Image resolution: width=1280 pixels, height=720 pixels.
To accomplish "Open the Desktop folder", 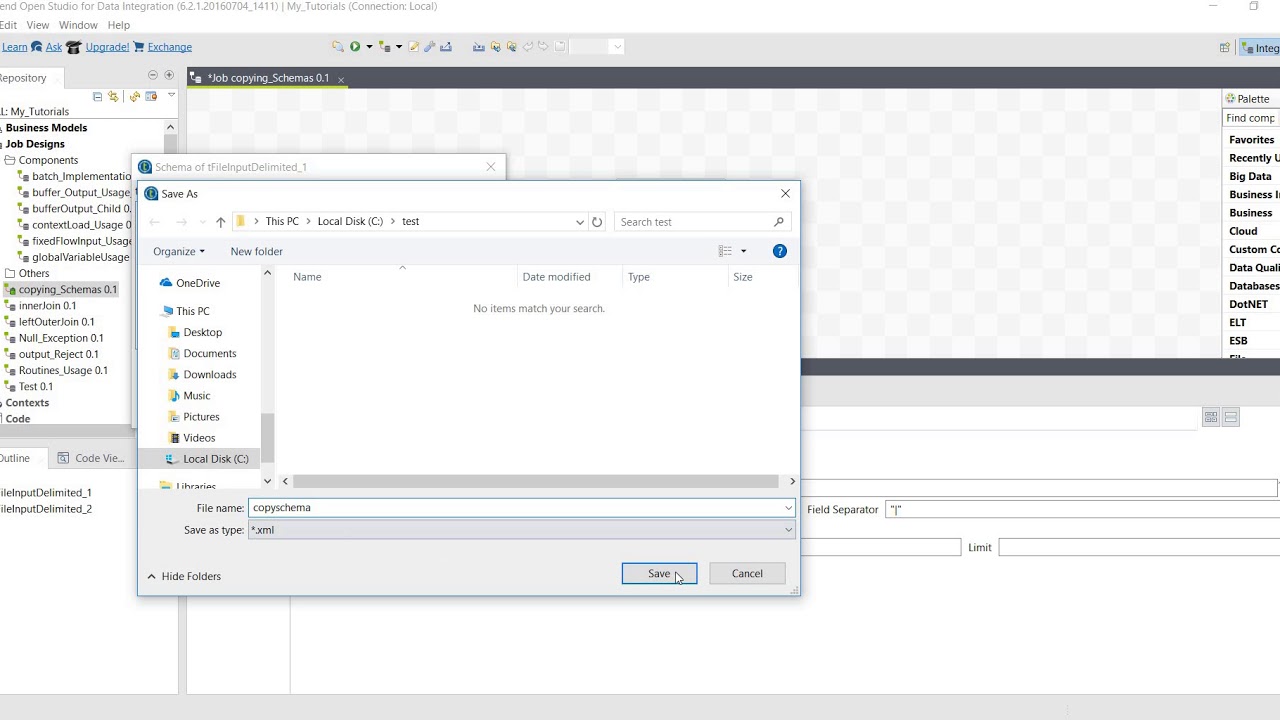I will pyautogui.click(x=195, y=332).
